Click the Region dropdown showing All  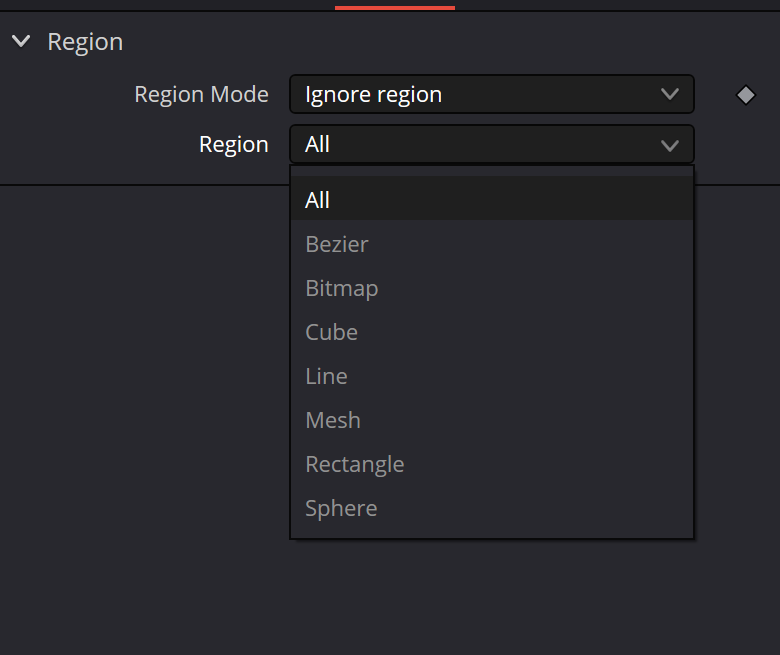pos(491,145)
